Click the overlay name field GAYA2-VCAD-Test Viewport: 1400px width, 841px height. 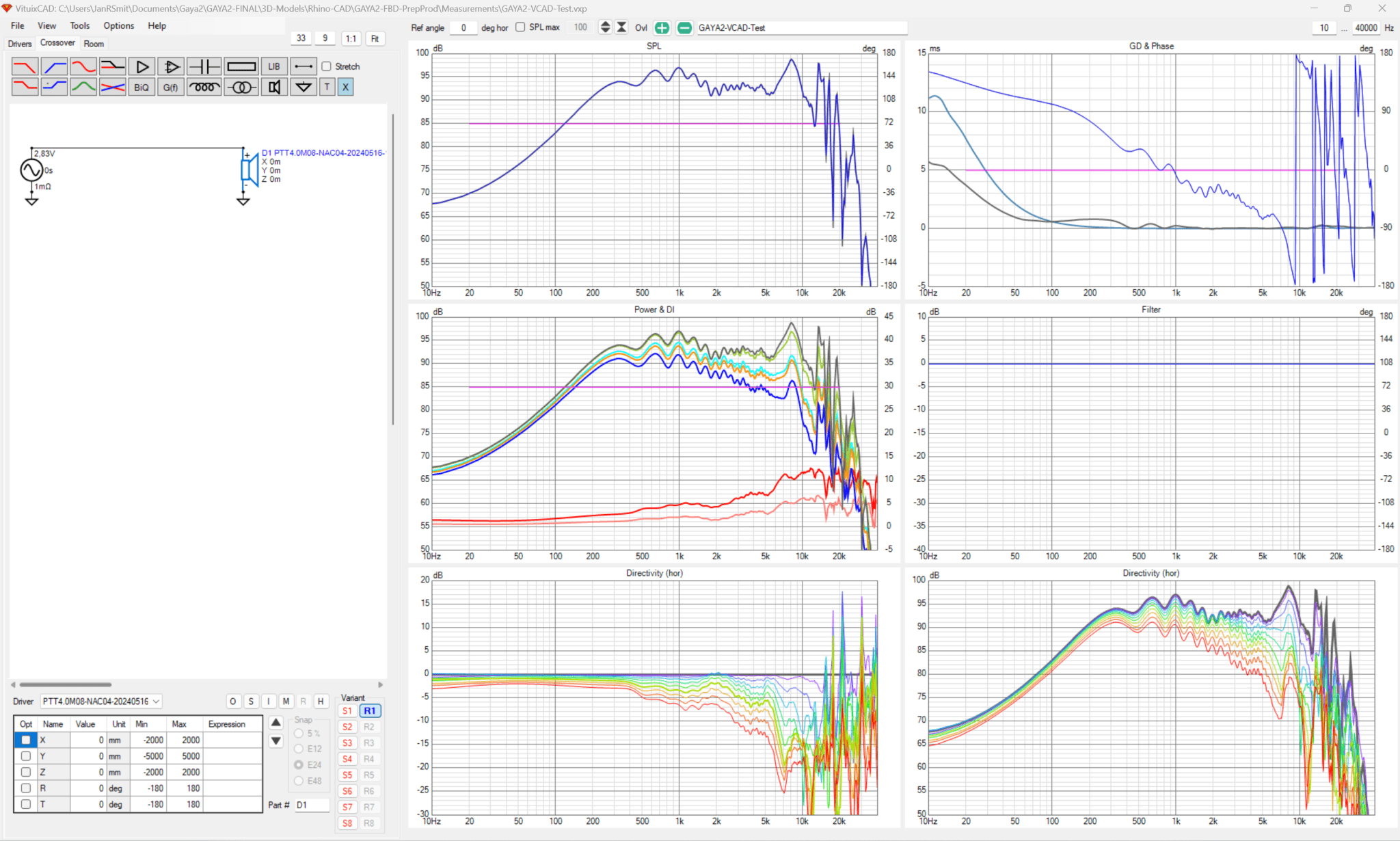(x=801, y=28)
